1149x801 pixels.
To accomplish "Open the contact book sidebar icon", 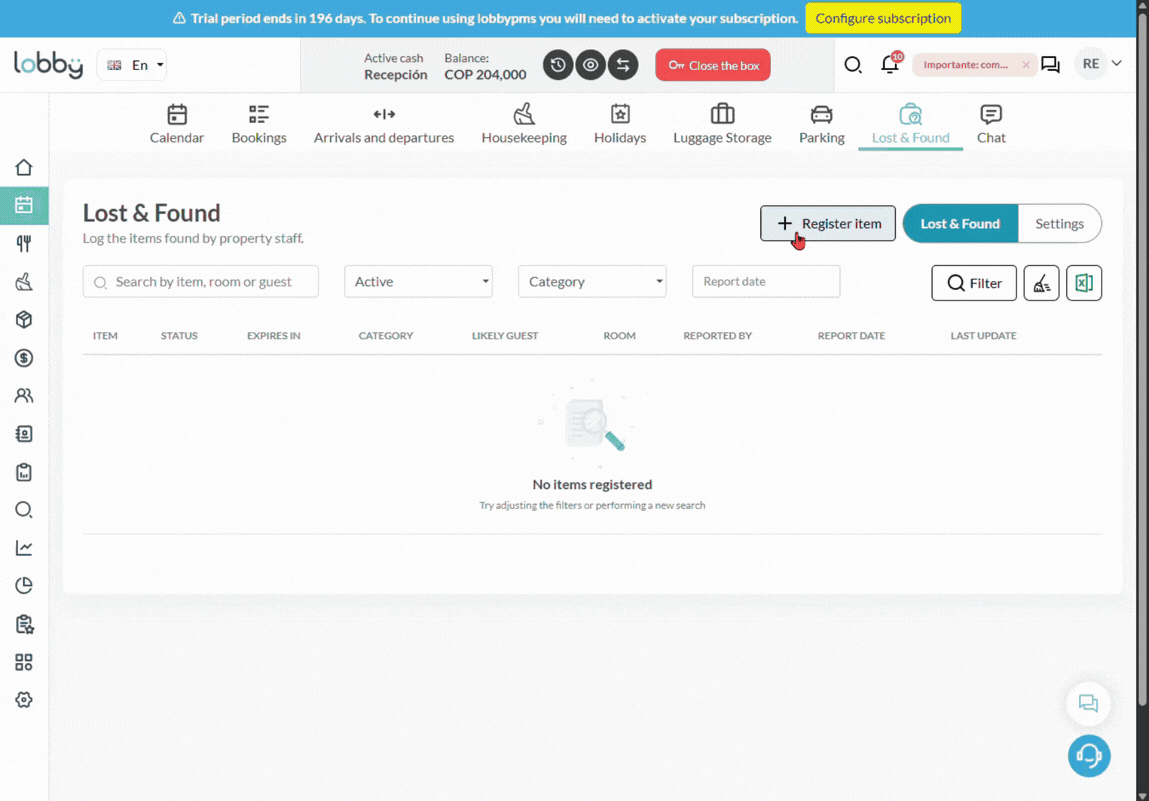I will coord(23,434).
